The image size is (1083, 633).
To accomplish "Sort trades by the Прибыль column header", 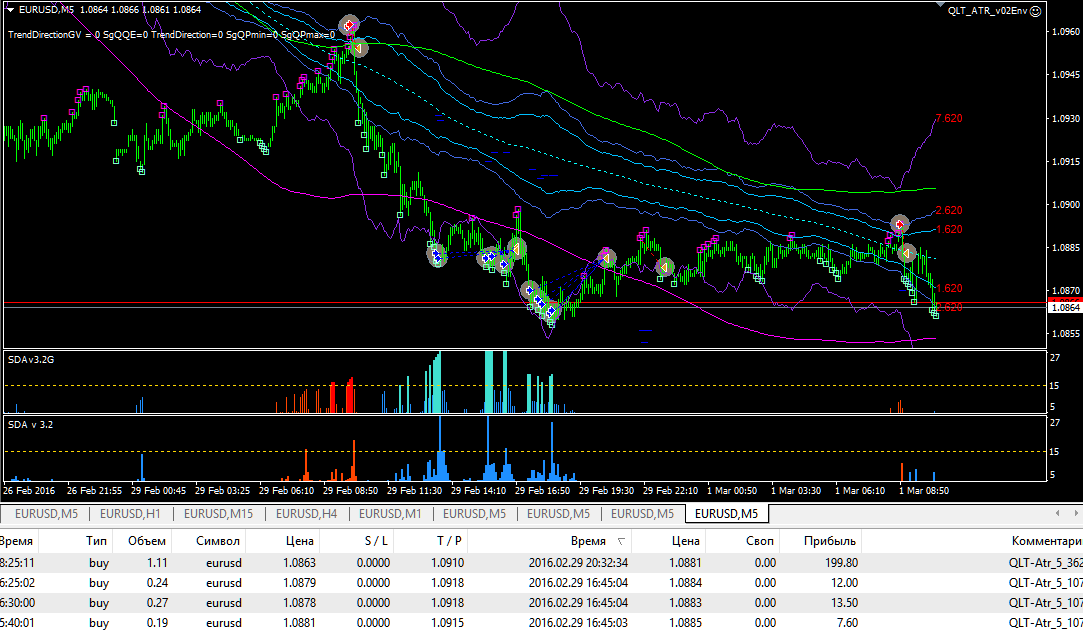I will point(830,541).
